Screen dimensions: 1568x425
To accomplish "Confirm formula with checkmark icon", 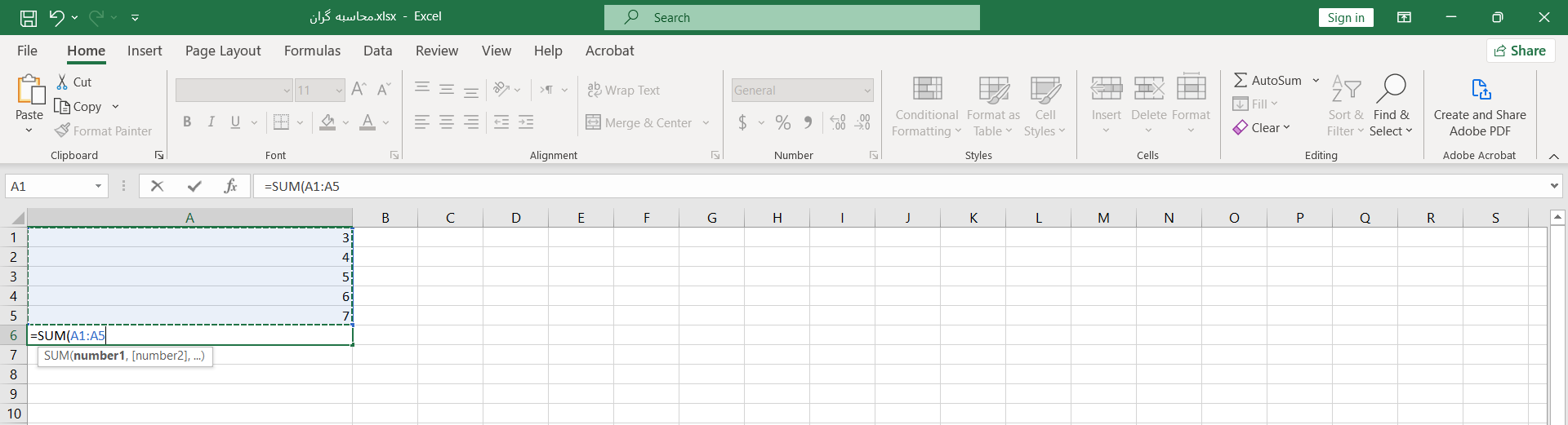I will point(194,186).
